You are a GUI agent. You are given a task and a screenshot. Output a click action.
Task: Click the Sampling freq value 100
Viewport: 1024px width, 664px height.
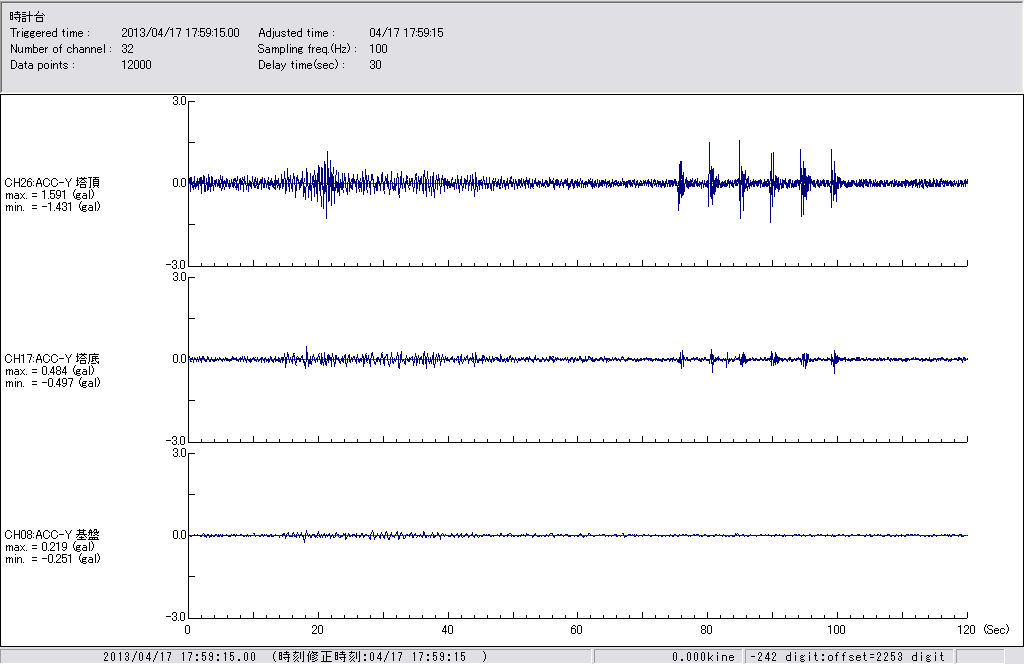[378, 49]
